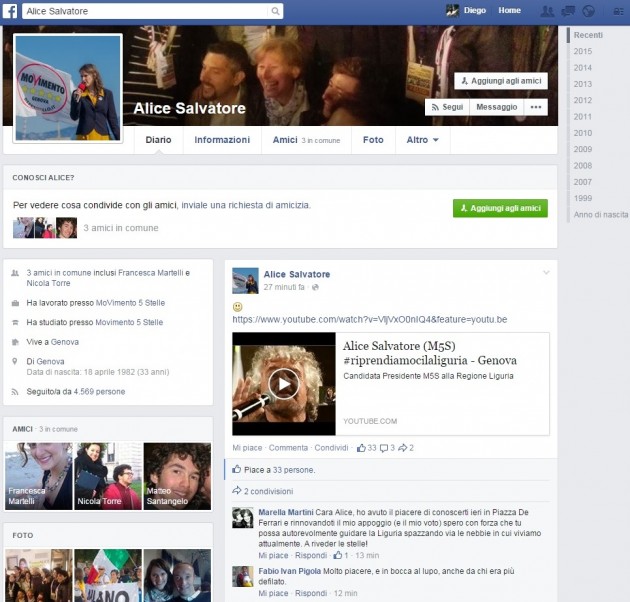Open the three-dots more options button

click(536, 107)
